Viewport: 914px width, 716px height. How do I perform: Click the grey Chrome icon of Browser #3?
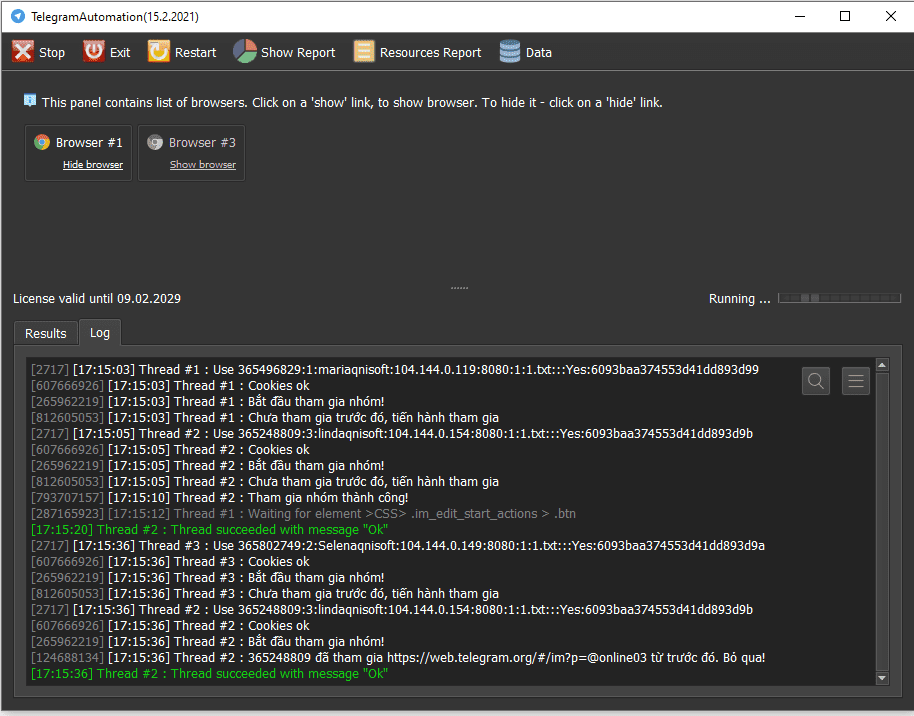click(x=155, y=142)
